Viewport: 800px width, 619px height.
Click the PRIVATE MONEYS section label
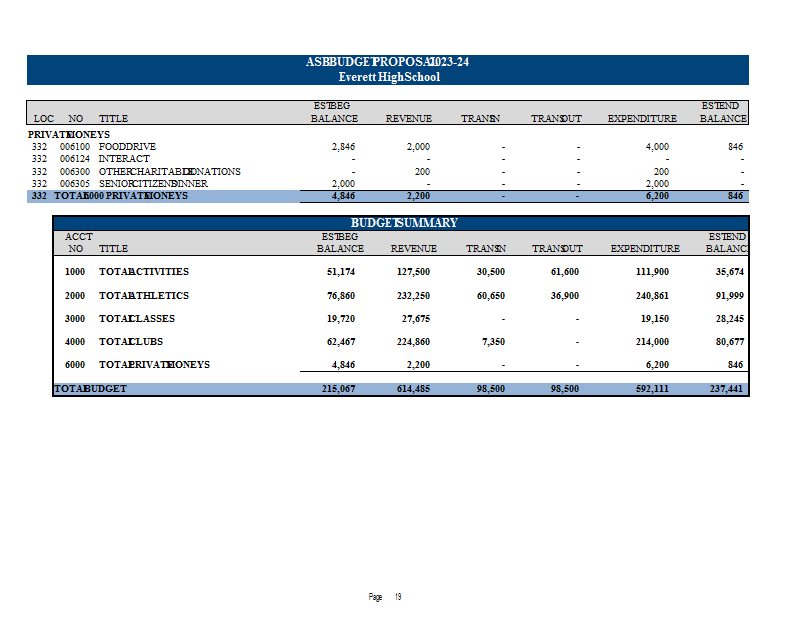pyautogui.click(x=69, y=134)
